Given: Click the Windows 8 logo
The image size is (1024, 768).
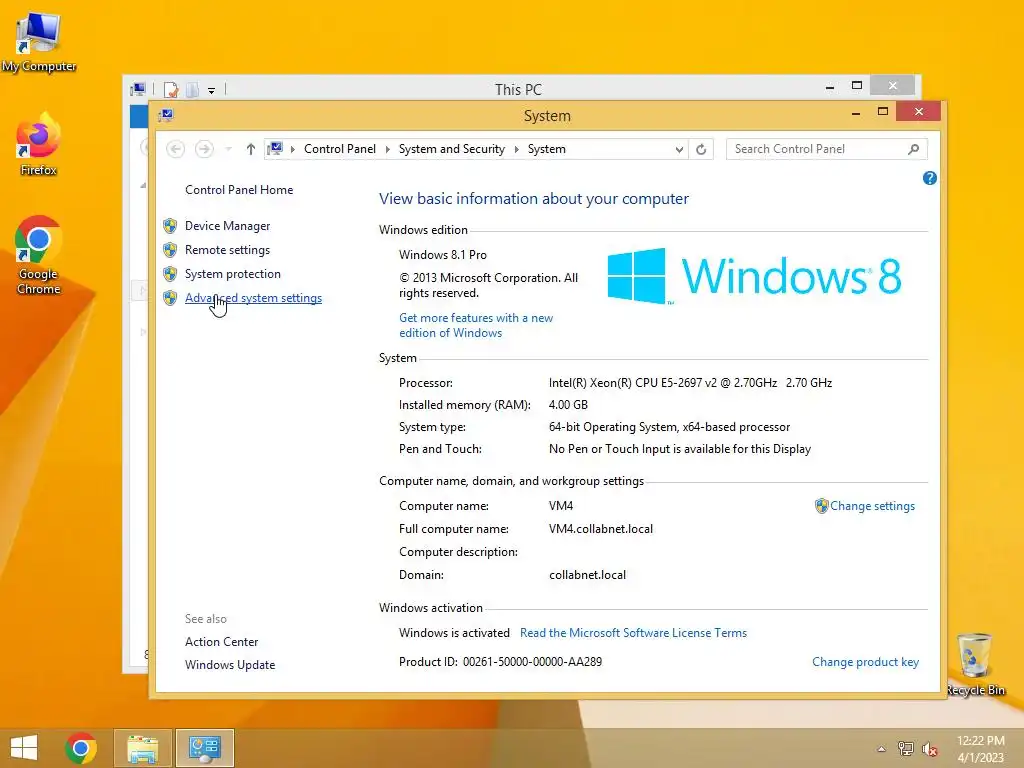Looking at the screenshot, I should [754, 276].
